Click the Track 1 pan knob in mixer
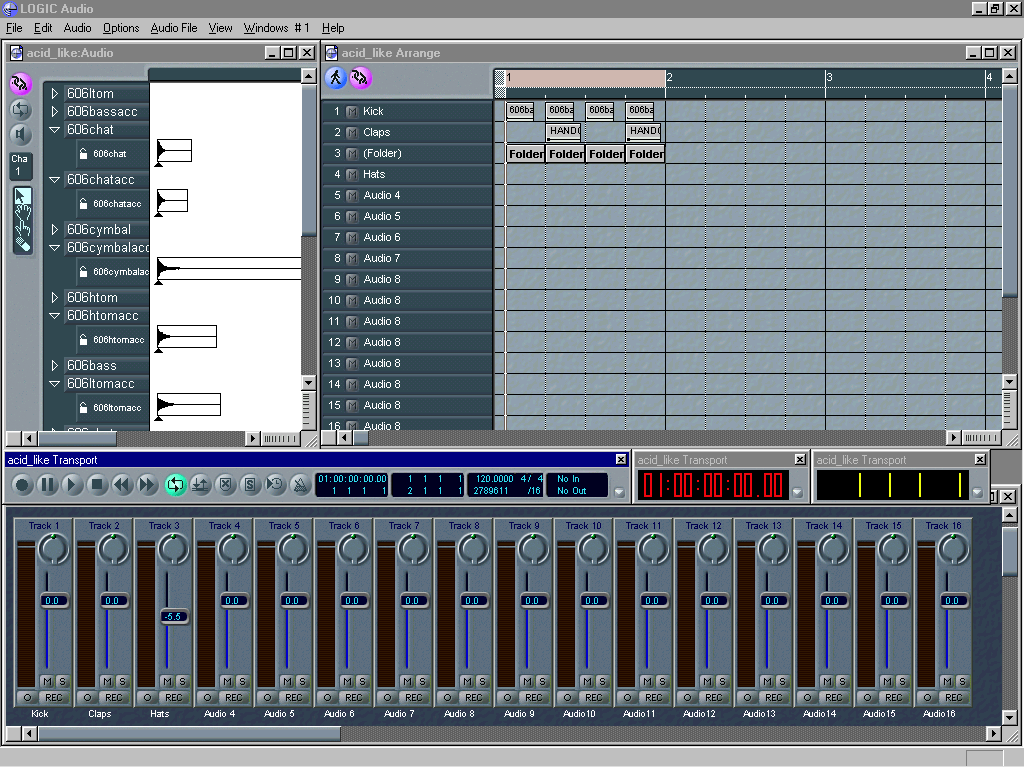1024x768 pixels. pyautogui.click(x=54, y=549)
